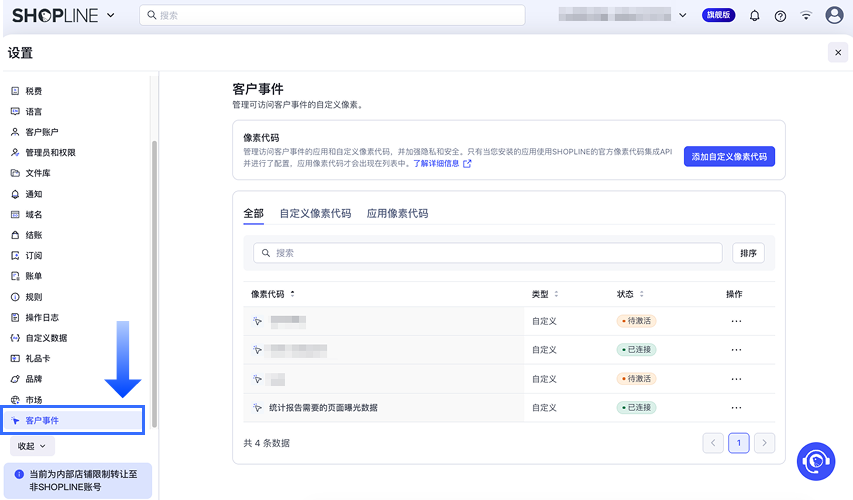
Task: Switch to 应用像素代码 tab
Action: pos(397,213)
